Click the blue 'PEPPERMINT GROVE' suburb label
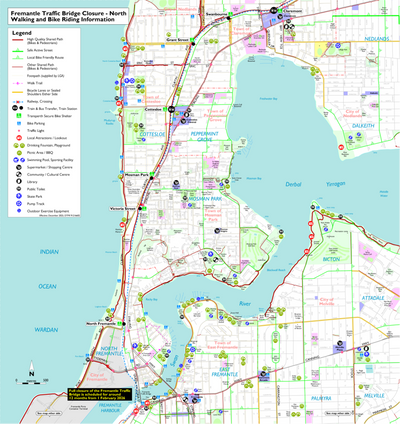400x424 pixels. [x=204, y=136]
